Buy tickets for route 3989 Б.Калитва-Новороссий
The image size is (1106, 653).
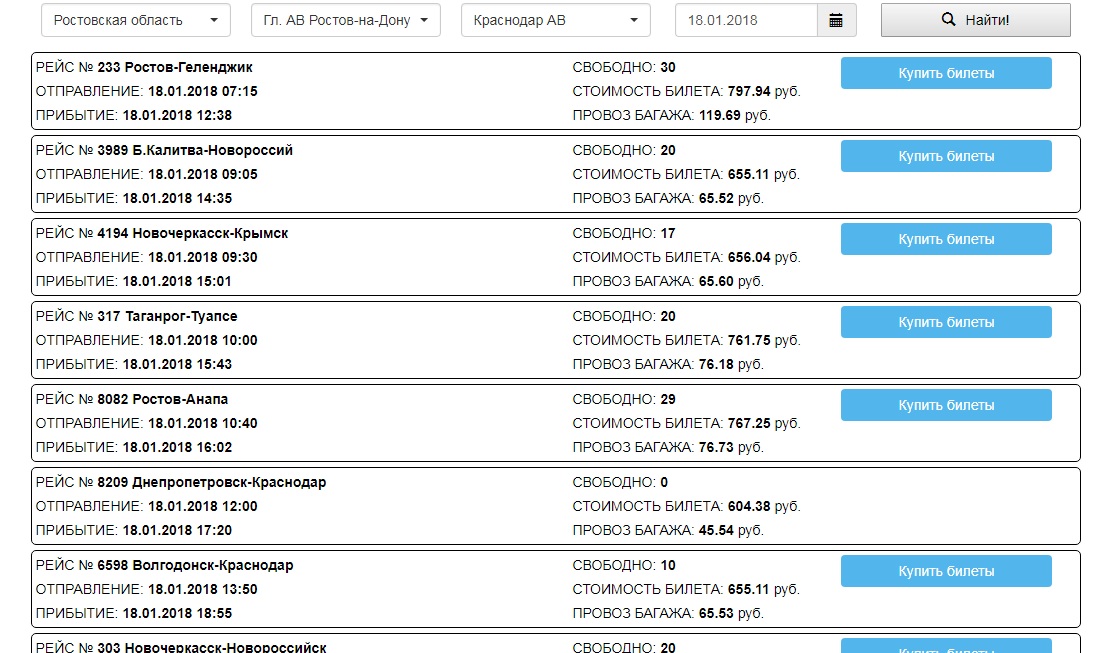[945, 156]
